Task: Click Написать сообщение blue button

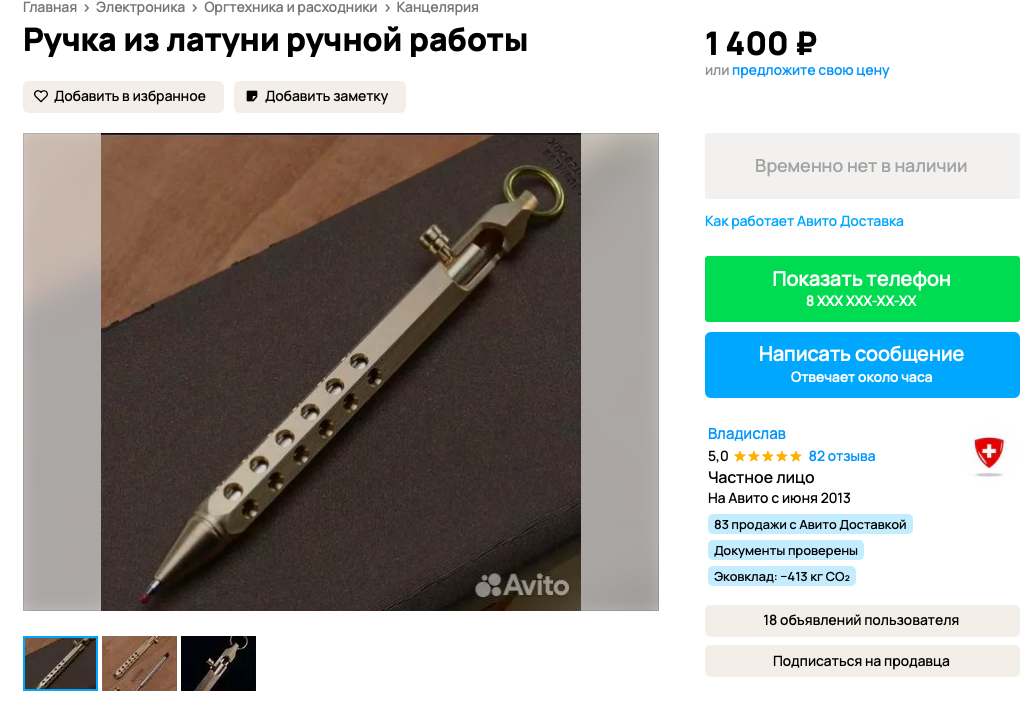Action: pyautogui.click(x=862, y=365)
